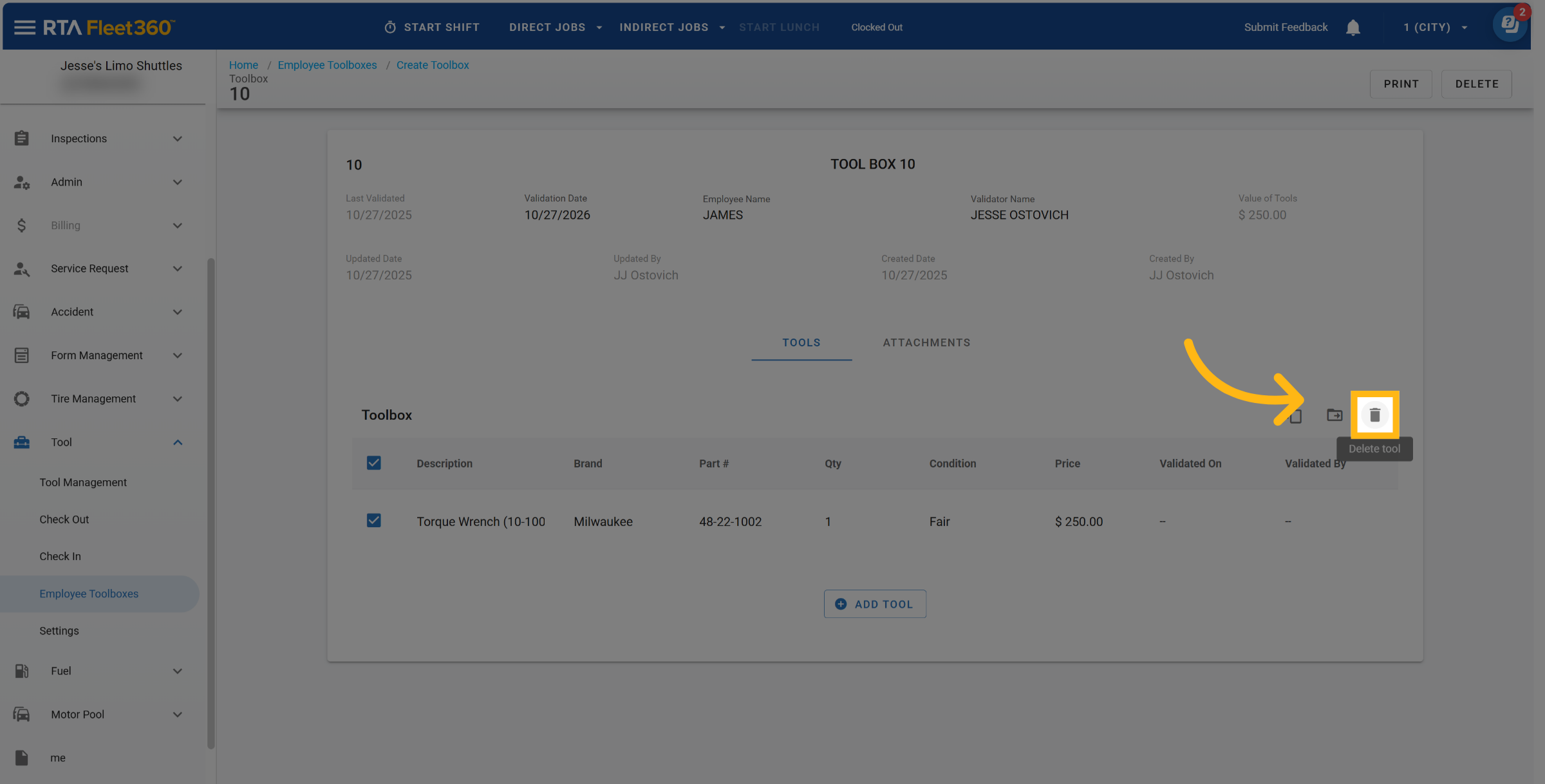Collapse the Tool sidebar section
1545x784 pixels.
(x=178, y=442)
